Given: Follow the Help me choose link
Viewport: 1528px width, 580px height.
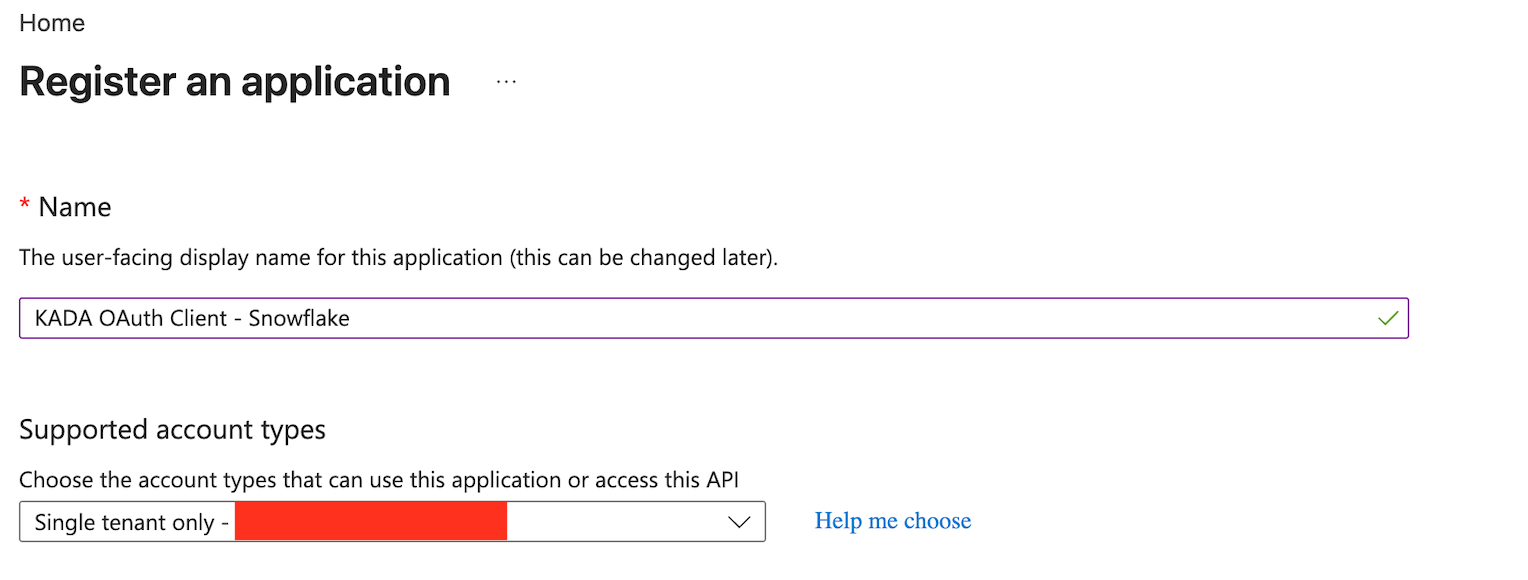Looking at the screenshot, I should 892,521.
